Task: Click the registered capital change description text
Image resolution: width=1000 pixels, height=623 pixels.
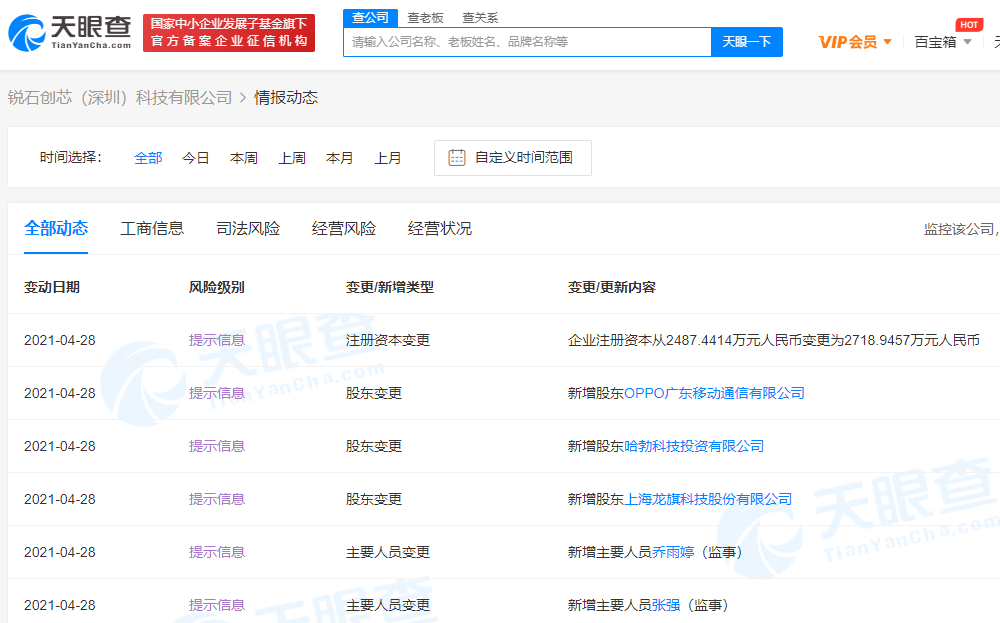Action: click(x=774, y=341)
